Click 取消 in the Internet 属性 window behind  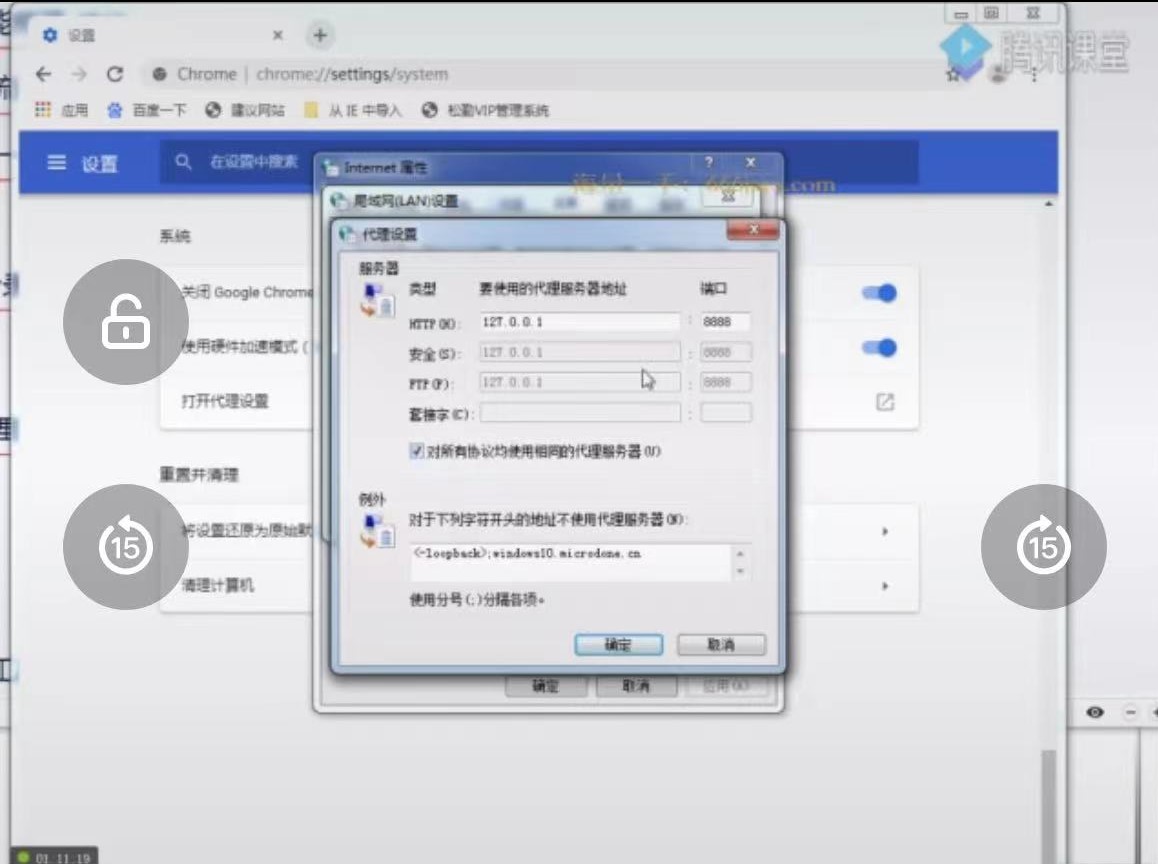click(x=636, y=686)
